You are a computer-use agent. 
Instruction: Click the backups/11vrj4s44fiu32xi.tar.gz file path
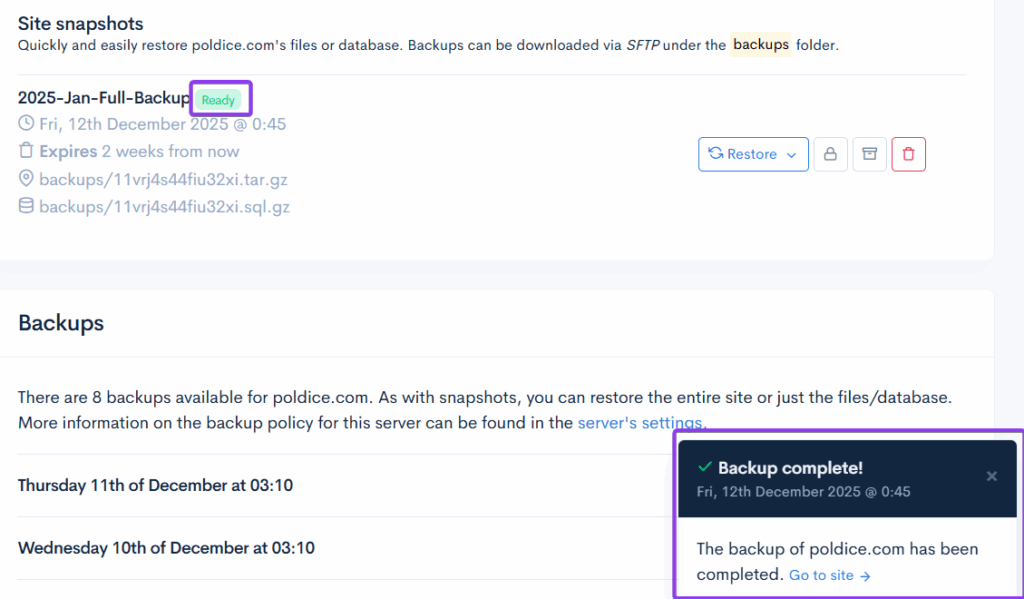coord(164,180)
